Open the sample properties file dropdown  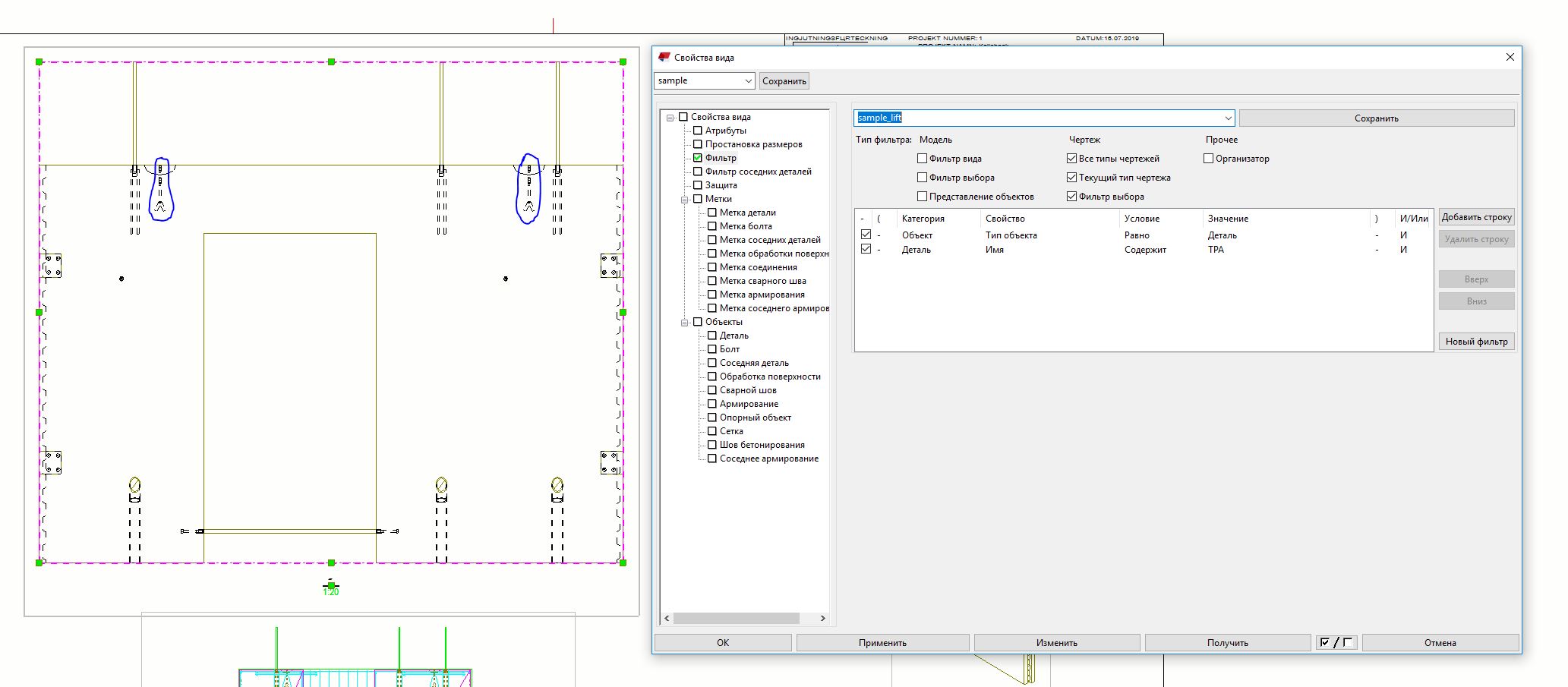point(748,81)
